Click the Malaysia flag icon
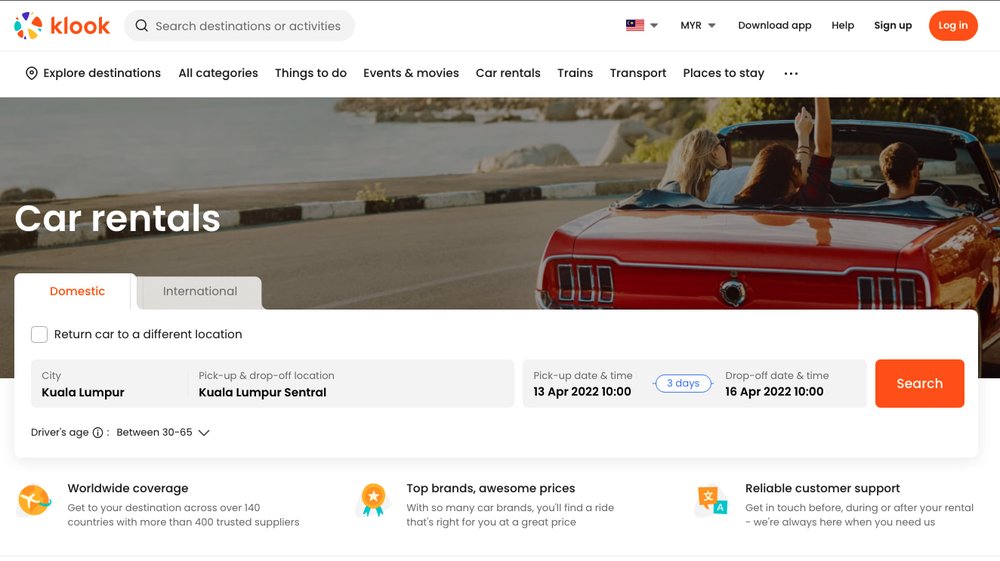 click(635, 26)
